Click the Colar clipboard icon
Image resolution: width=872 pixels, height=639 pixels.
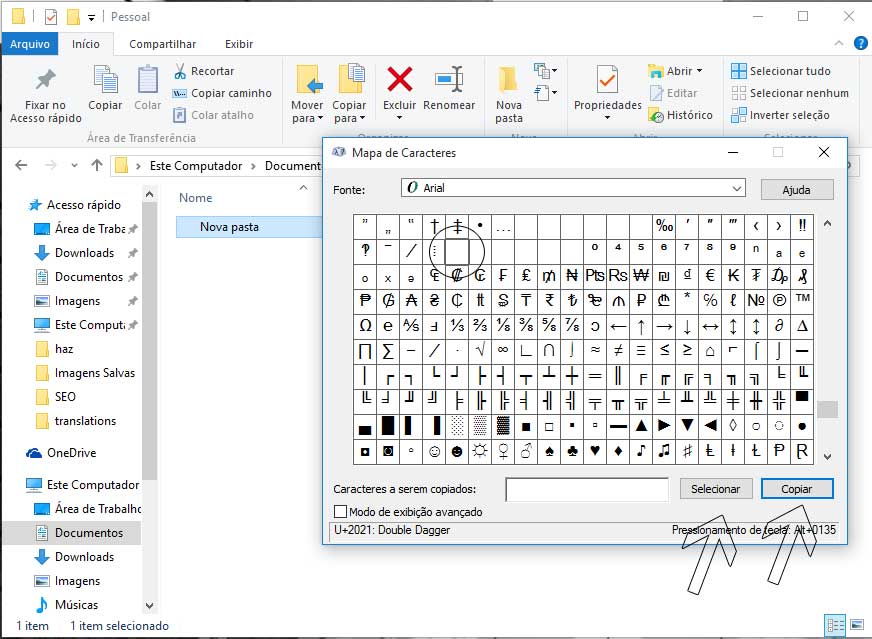147,80
